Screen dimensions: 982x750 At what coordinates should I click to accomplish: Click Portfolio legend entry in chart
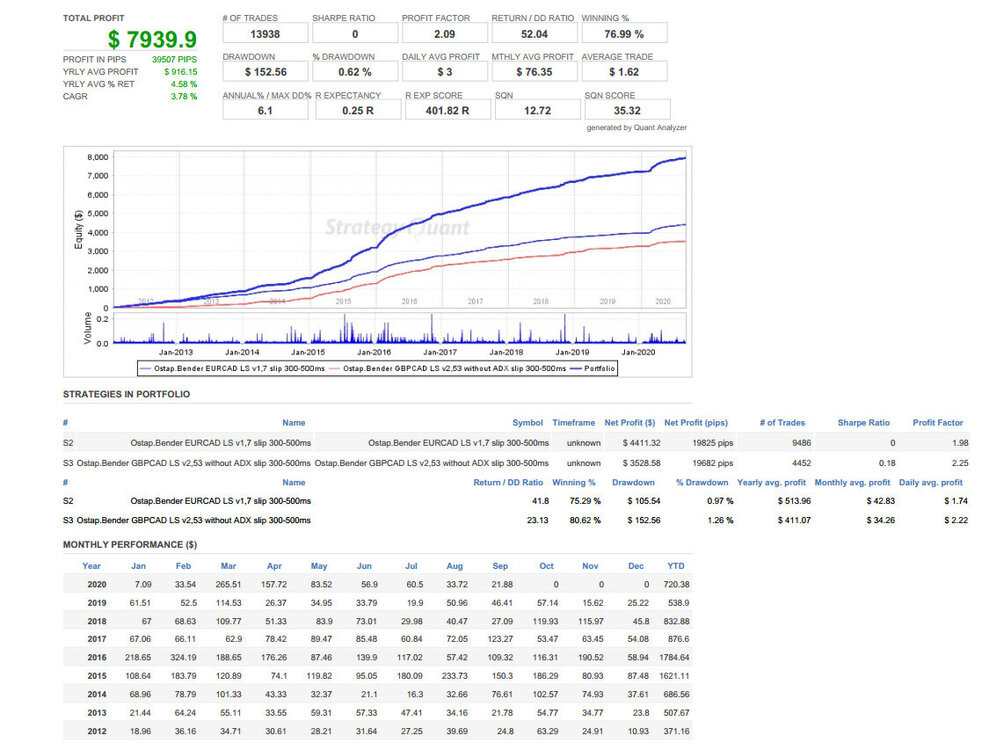click(x=593, y=369)
